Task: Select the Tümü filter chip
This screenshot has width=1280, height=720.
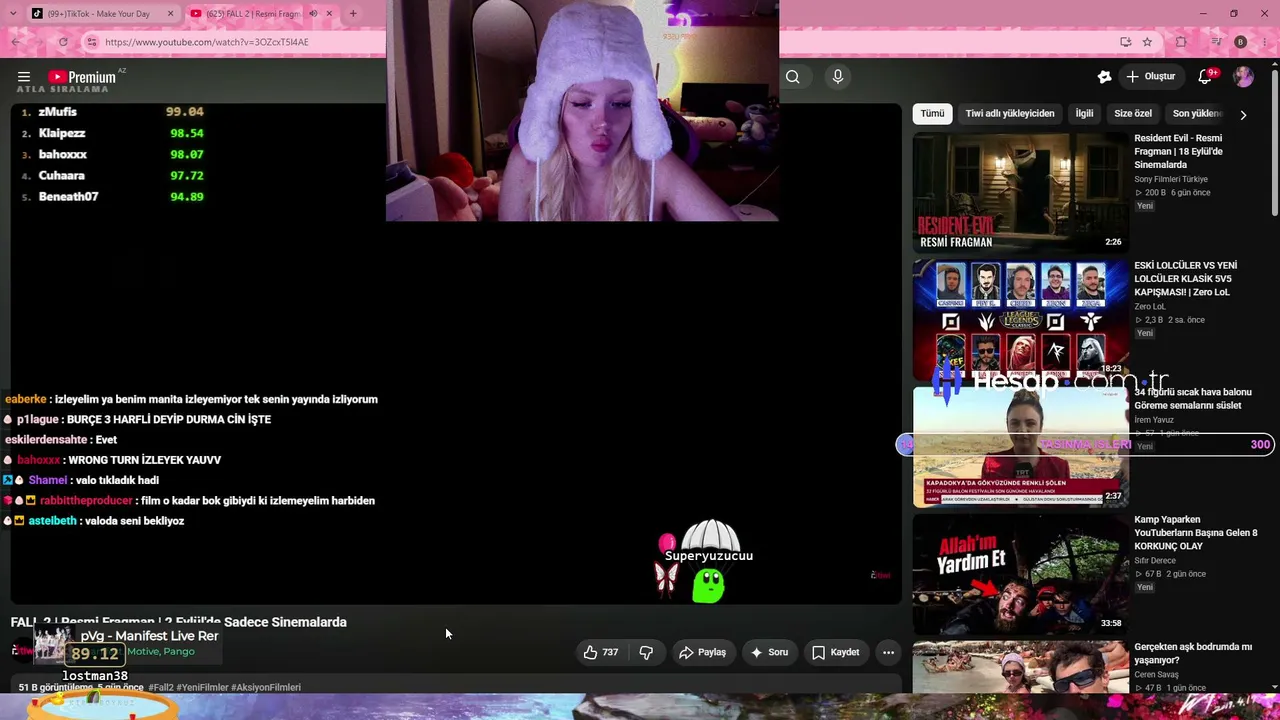Action: tap(932, 114)
